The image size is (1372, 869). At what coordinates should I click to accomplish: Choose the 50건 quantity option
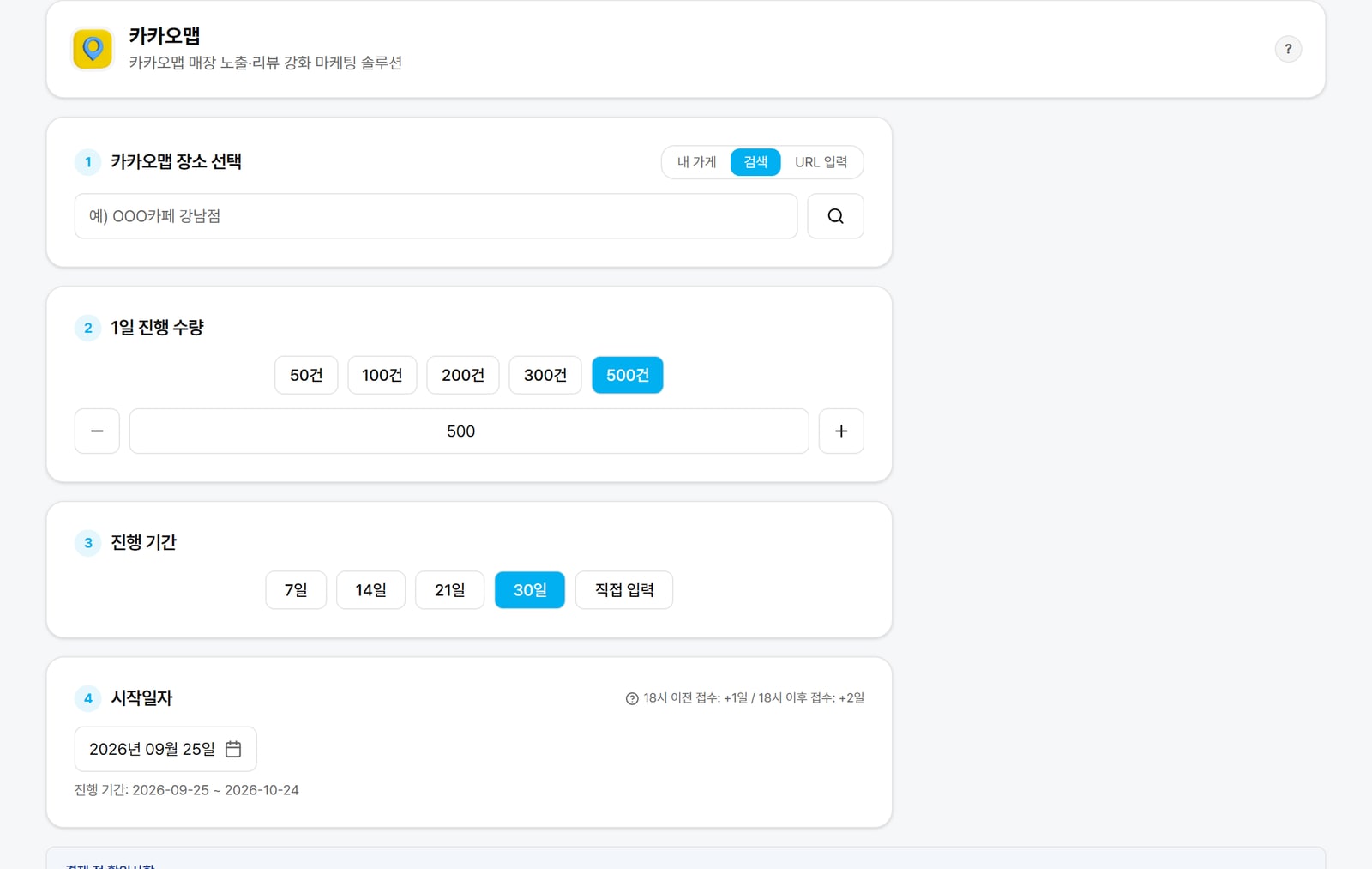[x=306, y=375]
